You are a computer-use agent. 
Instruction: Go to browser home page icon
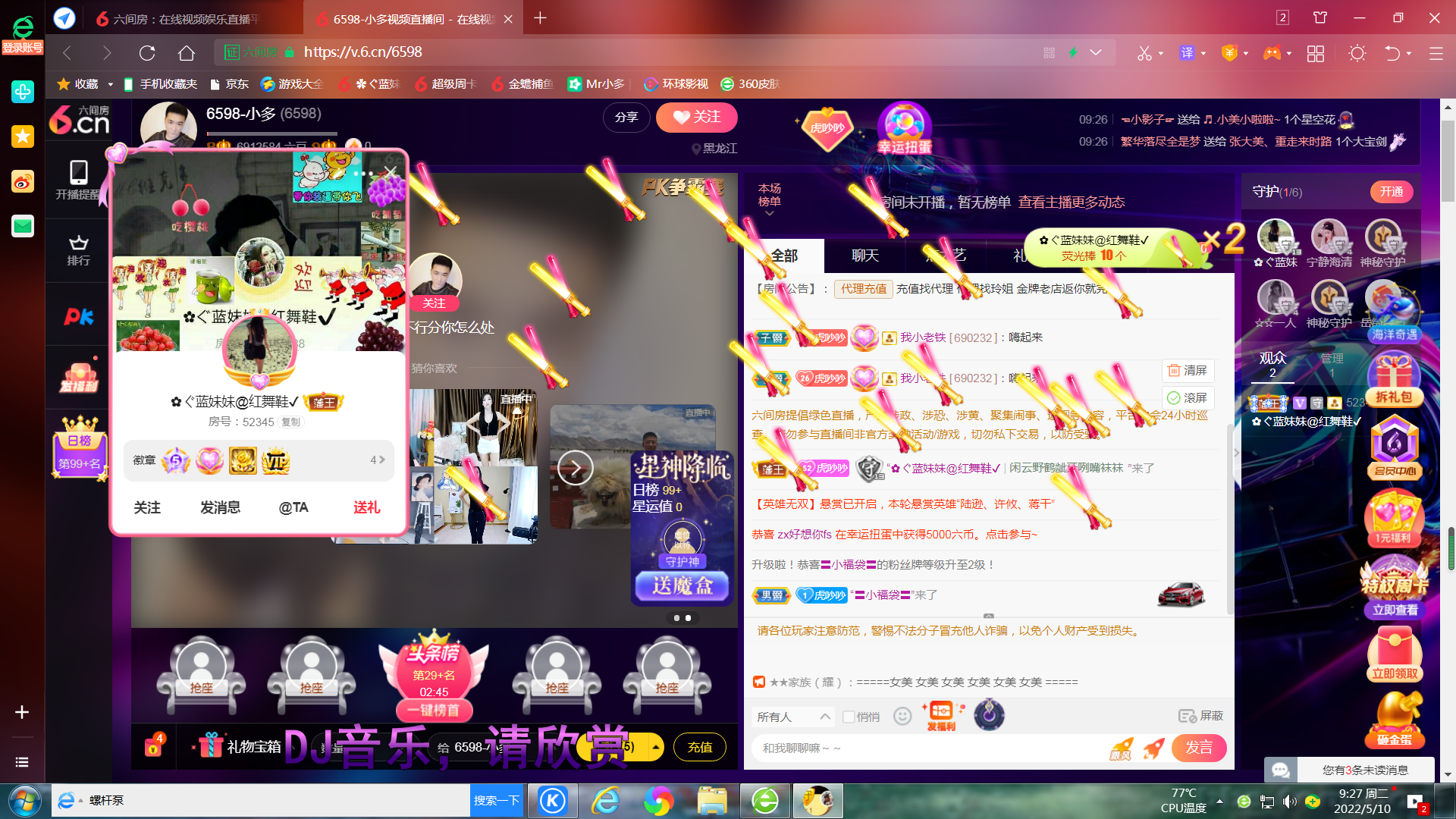pyautogui.click(x=187, y=52)
